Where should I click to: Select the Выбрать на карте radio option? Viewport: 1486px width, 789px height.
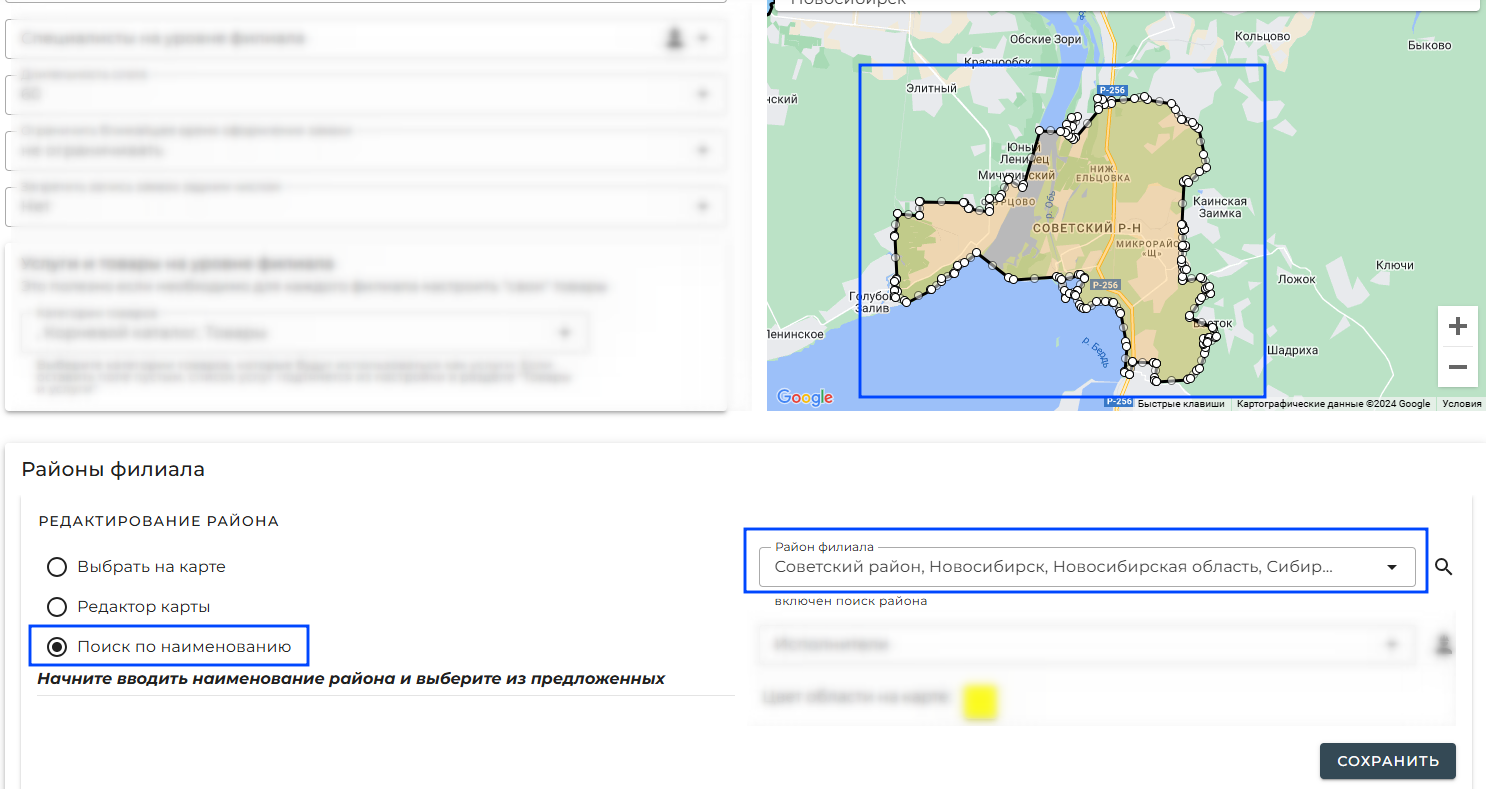click(57, 567)
